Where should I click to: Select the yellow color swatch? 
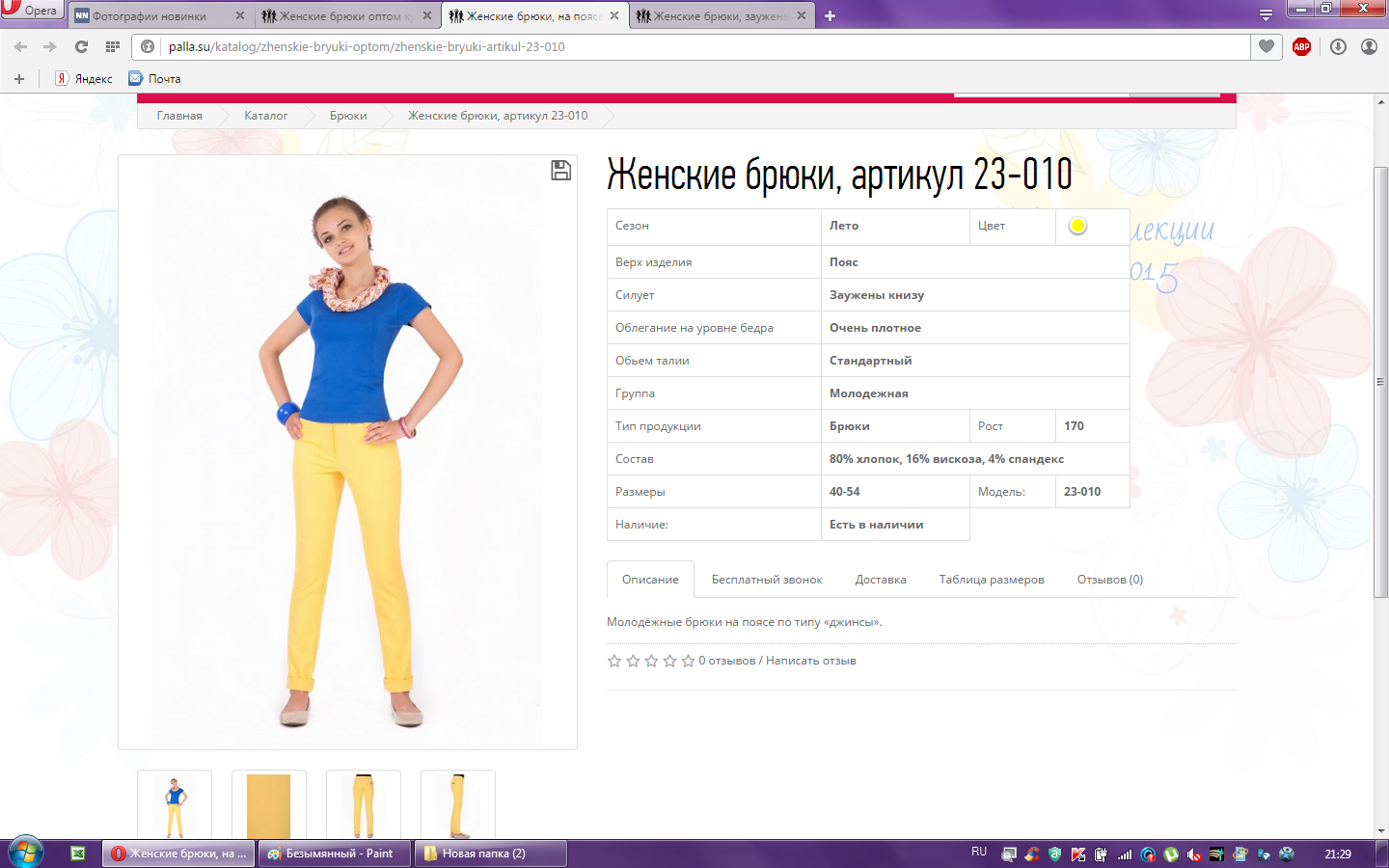[1077, 225]
